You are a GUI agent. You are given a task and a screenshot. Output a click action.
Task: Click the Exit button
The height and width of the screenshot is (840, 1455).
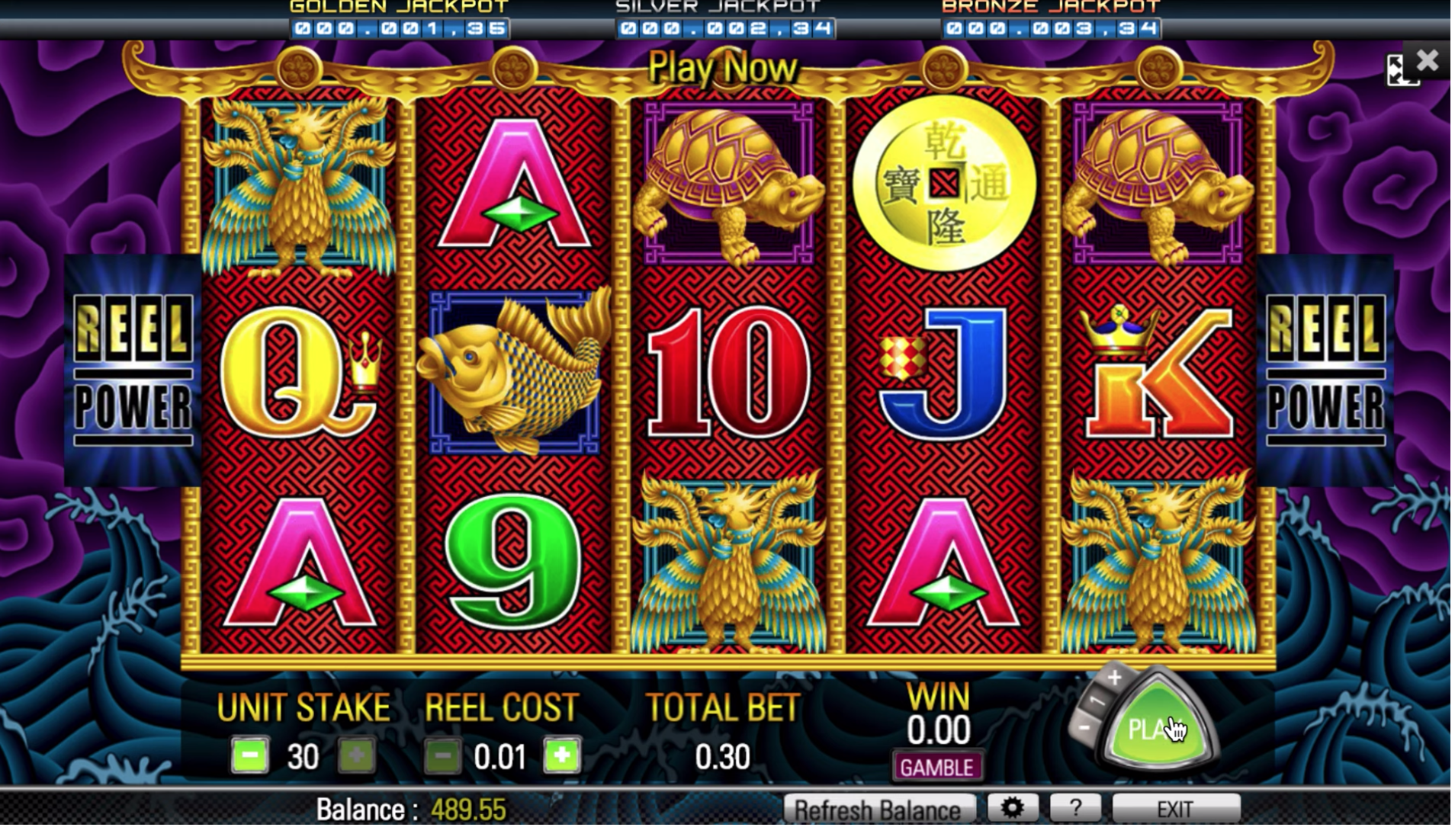1176,808
